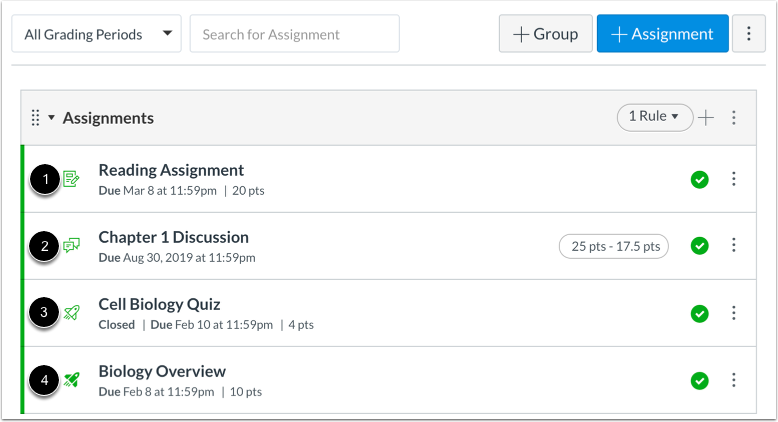Toggle published status of Reading Assignment
Viewport: 778px width, 422px height.
[x=700, y=180]
